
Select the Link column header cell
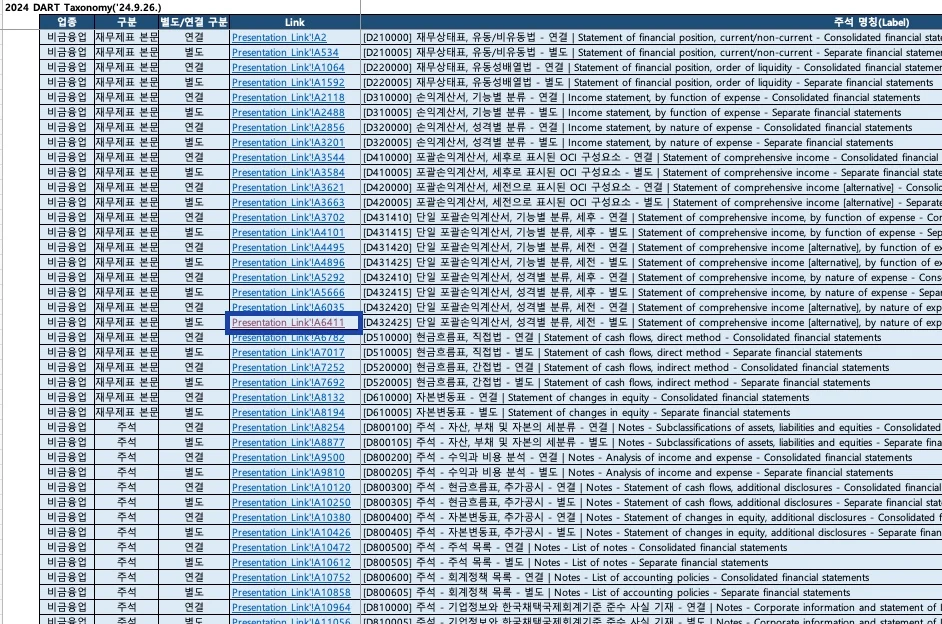(x=294, y=22)
